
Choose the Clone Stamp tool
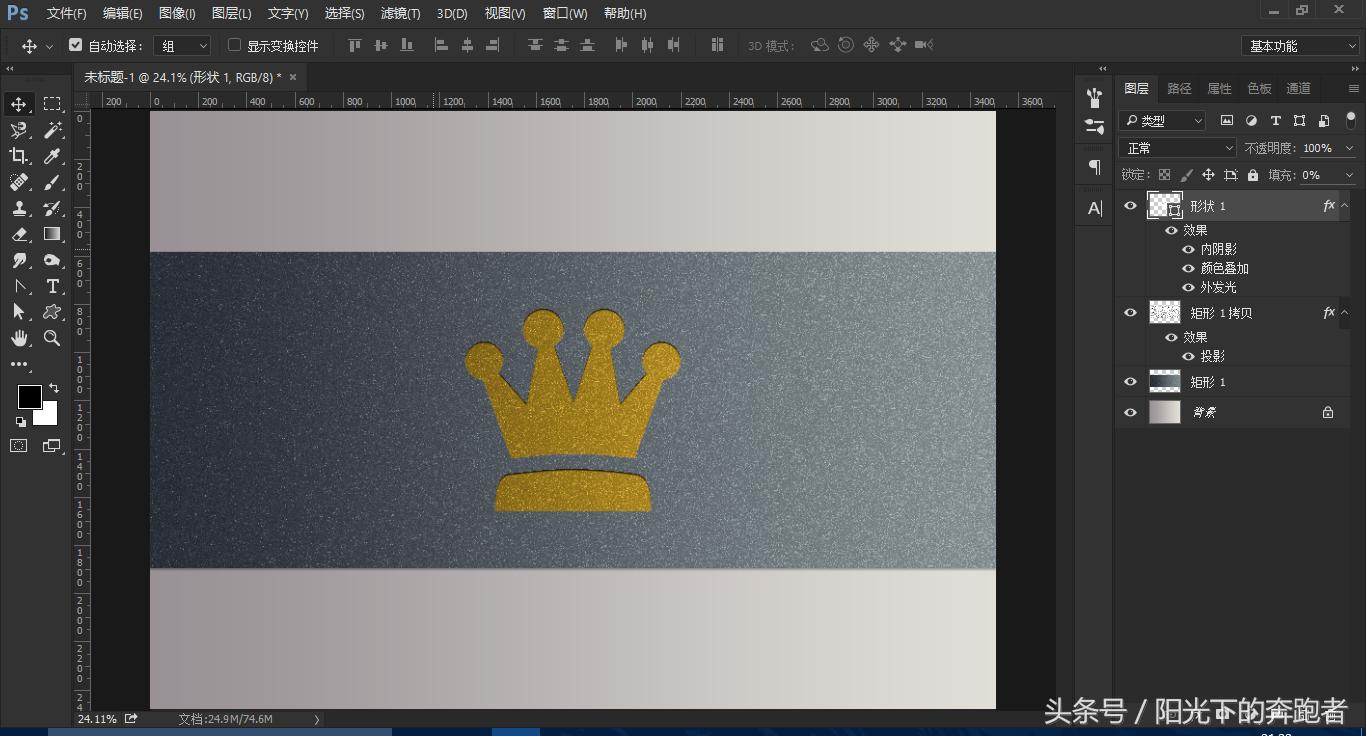point(19,208)
